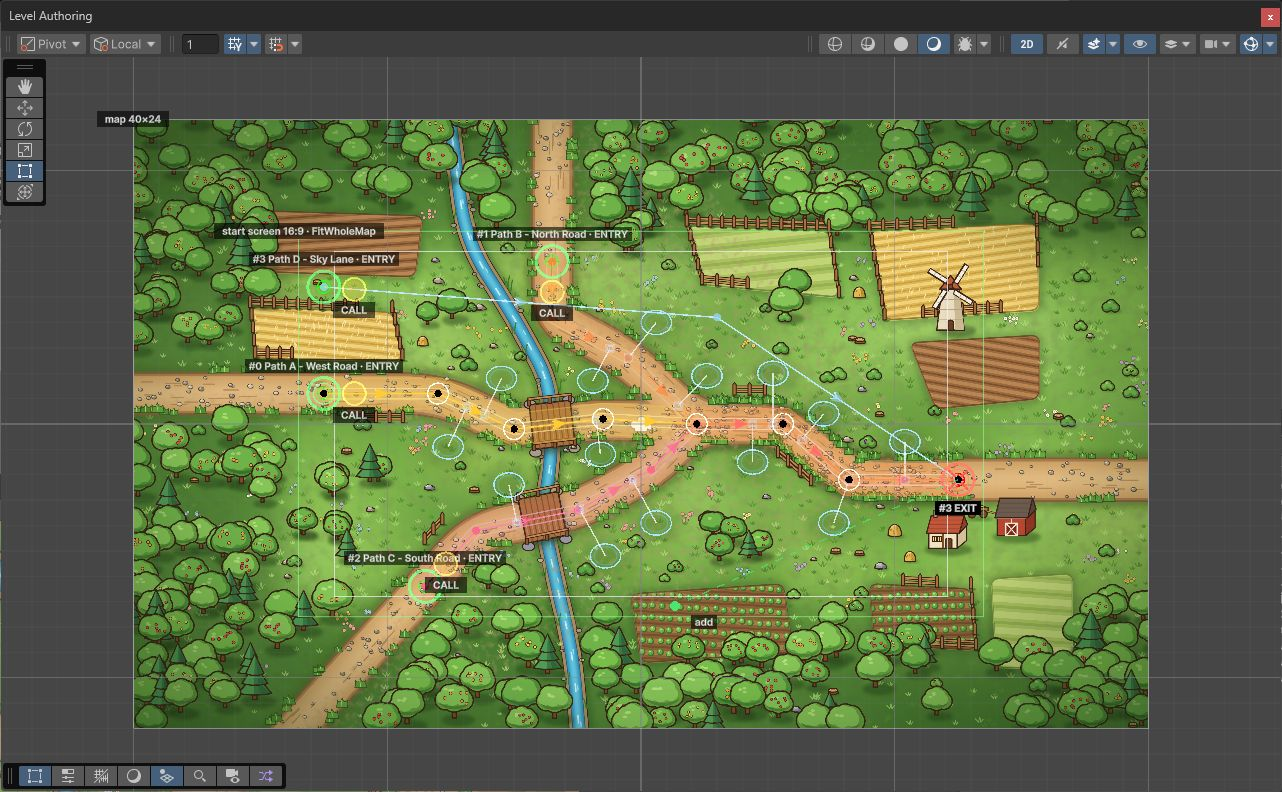Toggle the tile-and-dot icon in bottom toolbar
1282x792 pixels.
pos(167,776)
